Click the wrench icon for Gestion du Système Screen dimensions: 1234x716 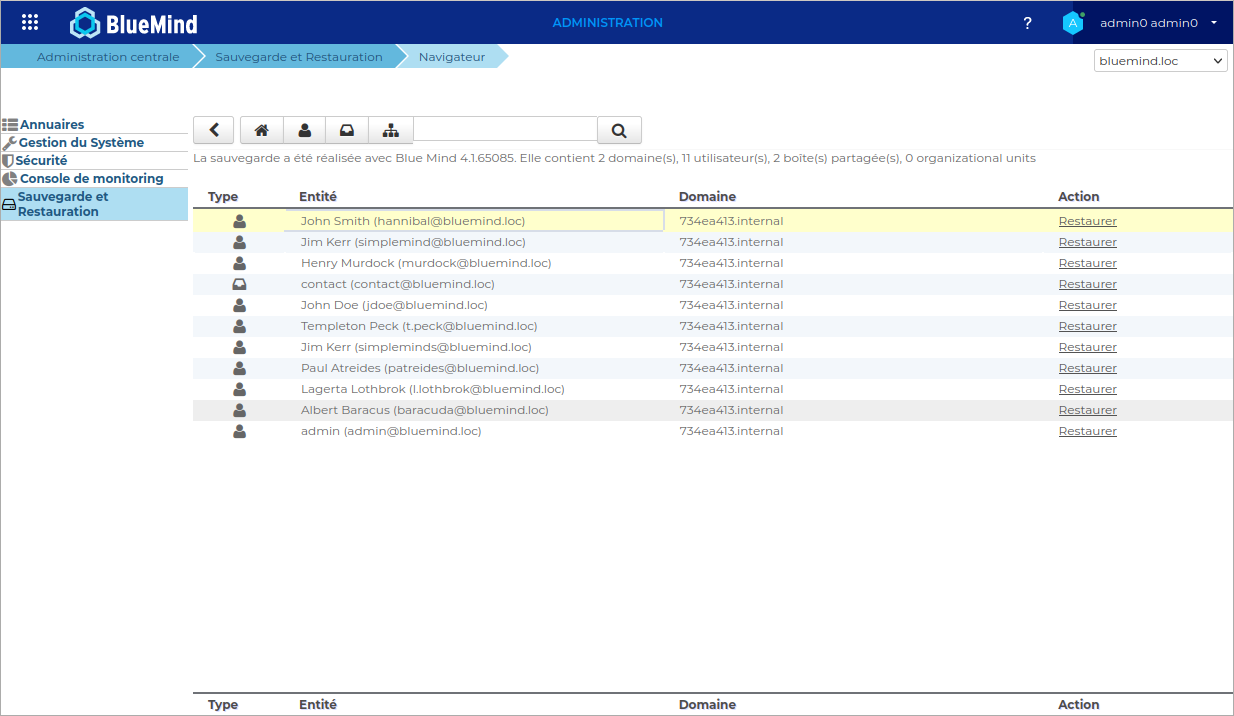click(x=10, y=143)
